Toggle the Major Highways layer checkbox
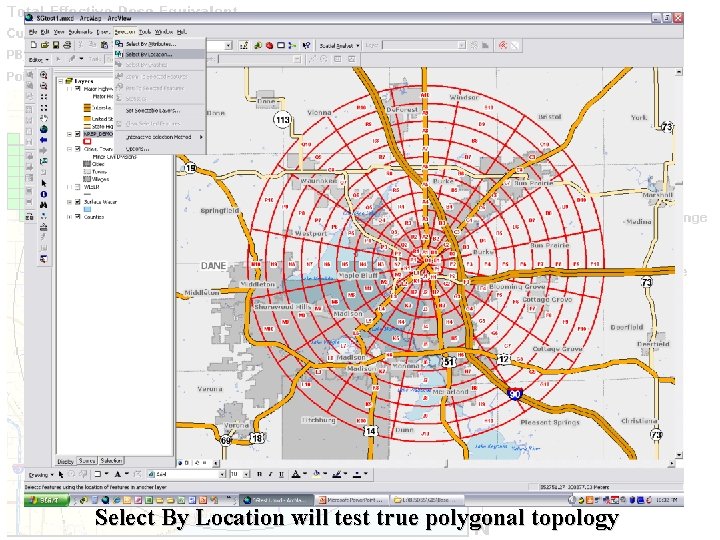This screenshot has width=720, height=540. [x=78, y=88]
